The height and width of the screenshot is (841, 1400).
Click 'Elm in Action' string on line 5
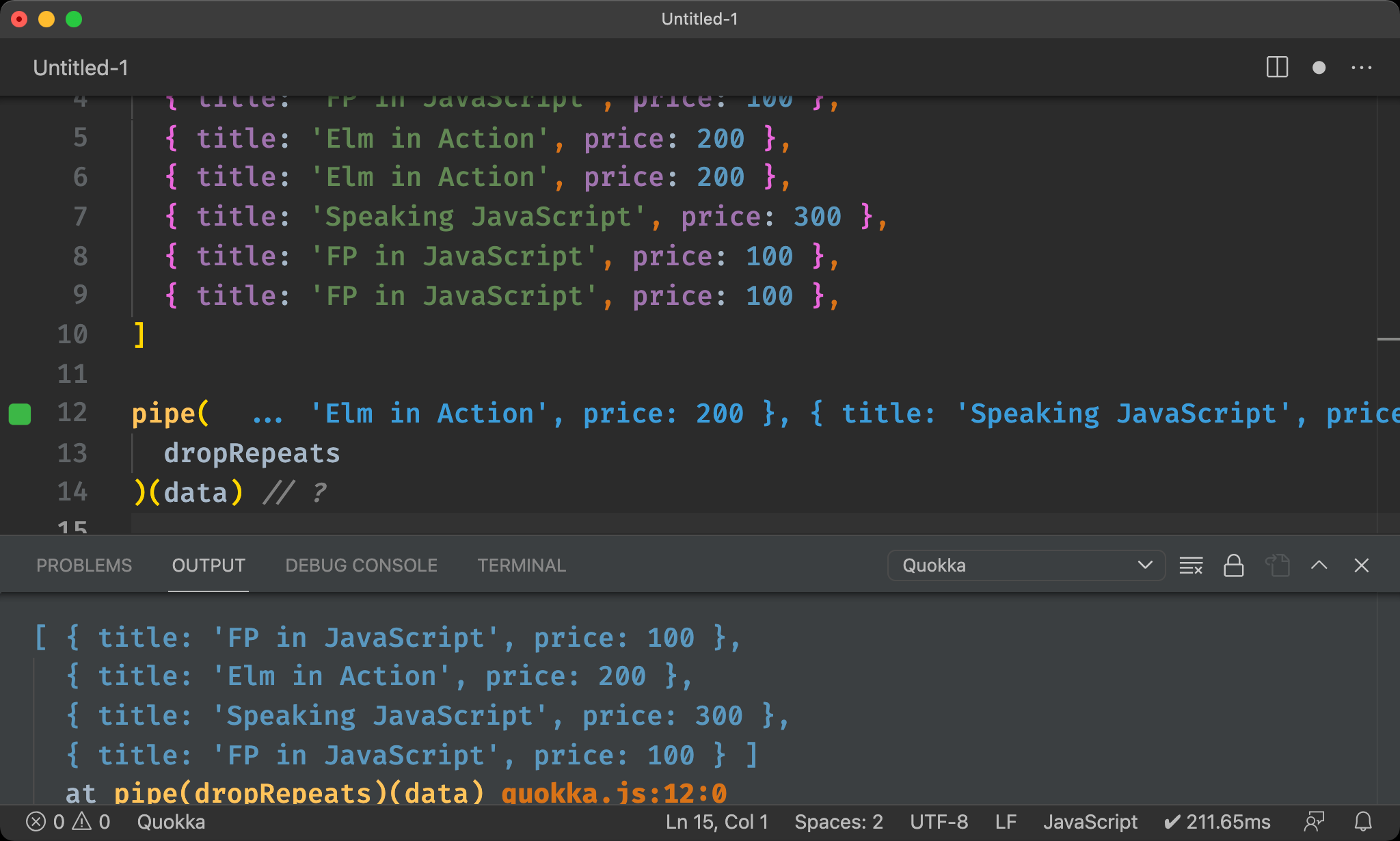coord(429,139)
